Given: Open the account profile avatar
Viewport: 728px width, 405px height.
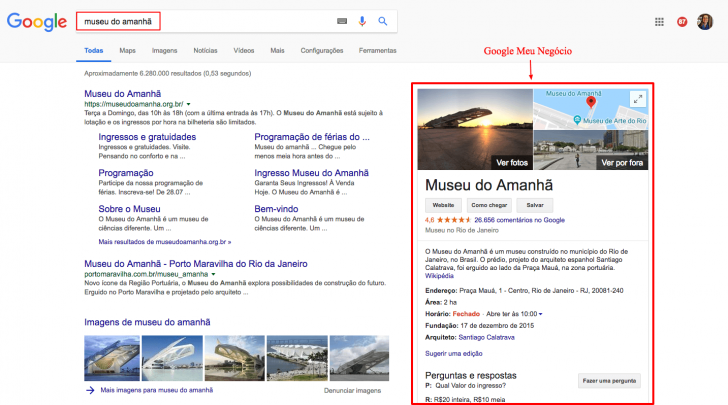Looking at the screenshot, I should (x=705, y=22).
